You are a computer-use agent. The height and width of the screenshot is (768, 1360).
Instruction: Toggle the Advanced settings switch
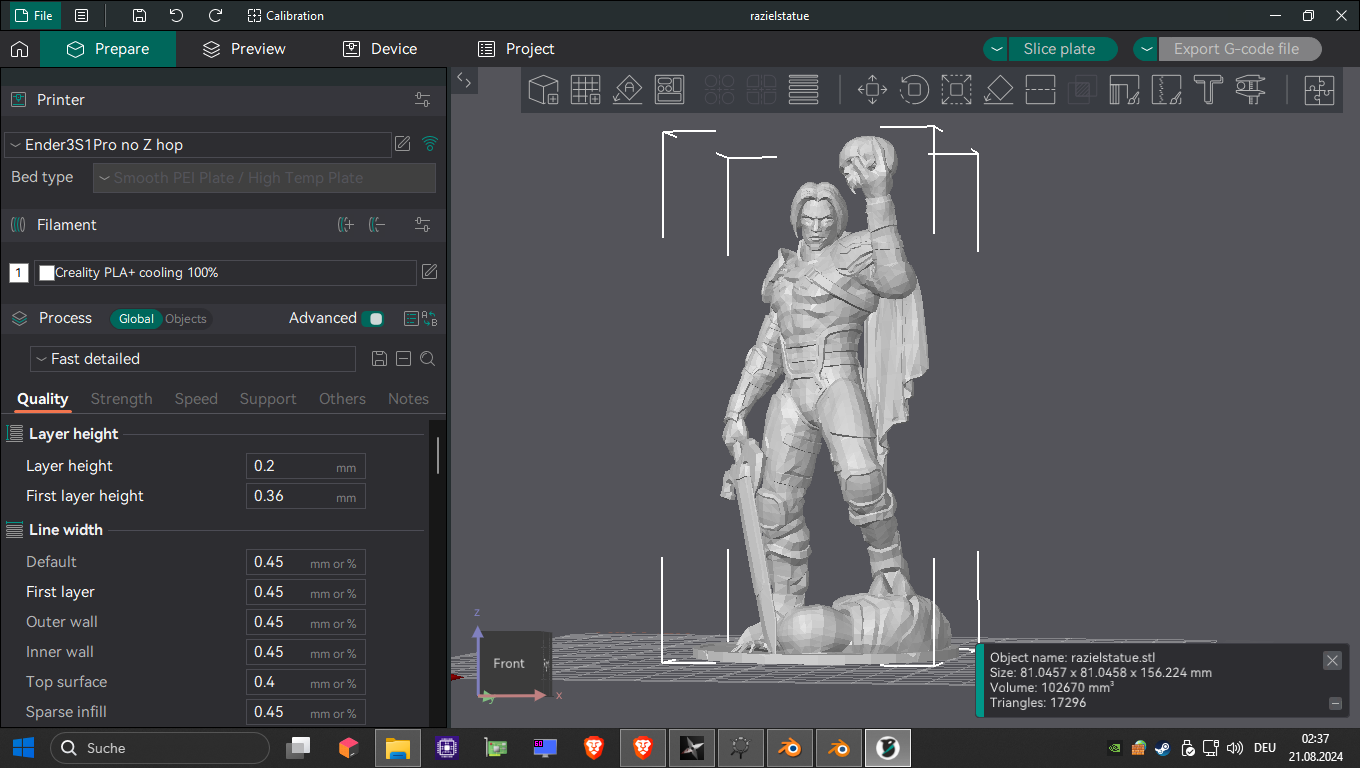[x=374, y=319]
